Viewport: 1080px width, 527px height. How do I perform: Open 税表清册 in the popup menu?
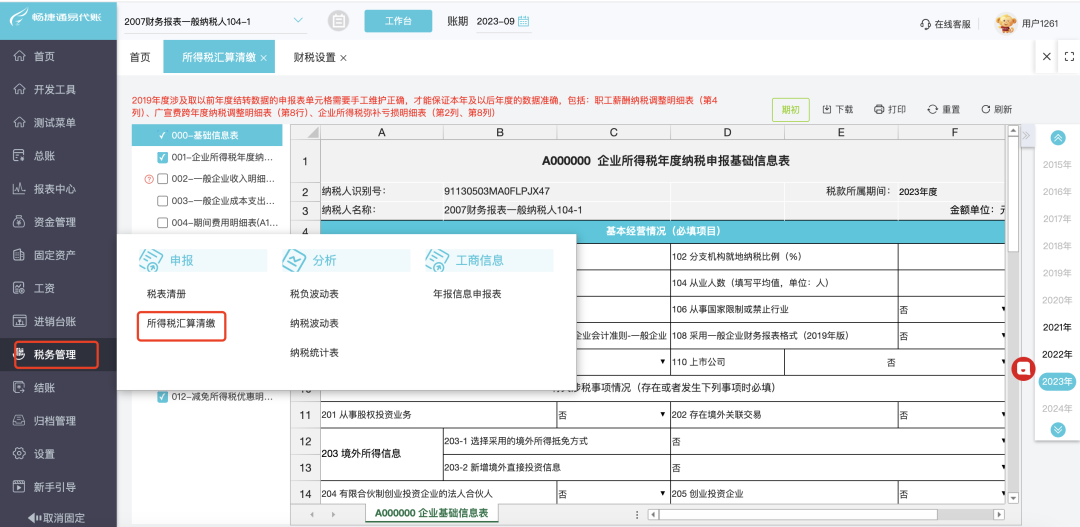click(166, 294)
